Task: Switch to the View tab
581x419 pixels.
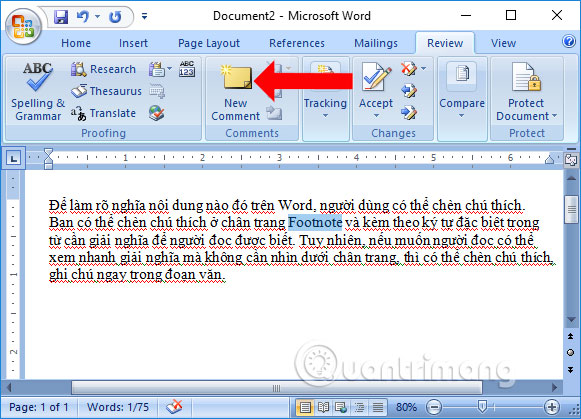Action: pyautogui.click(x=503, y=43)
